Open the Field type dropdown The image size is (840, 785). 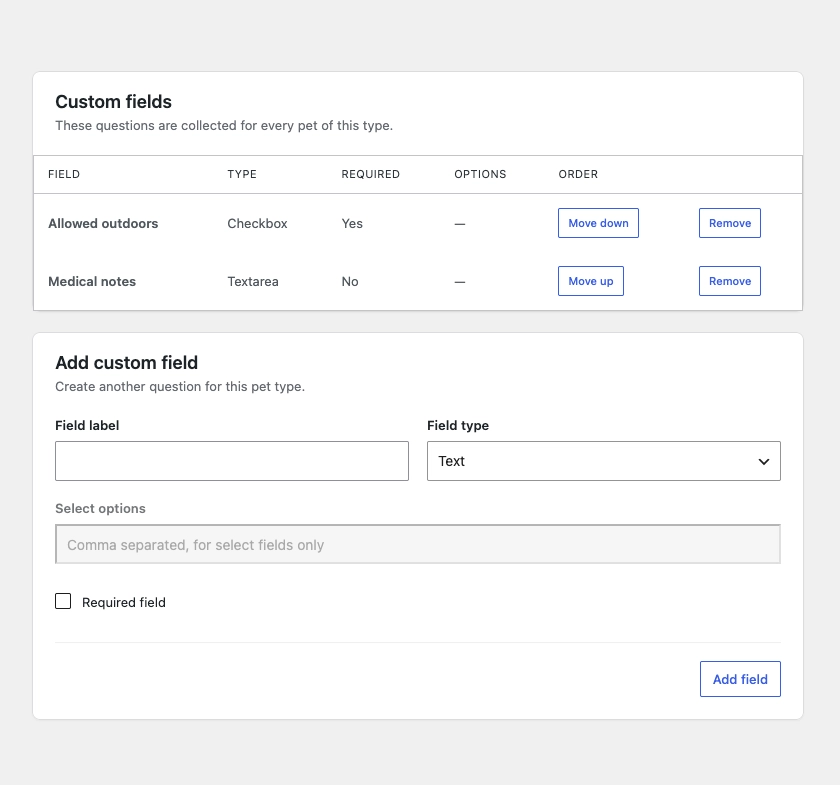(604, 461)
